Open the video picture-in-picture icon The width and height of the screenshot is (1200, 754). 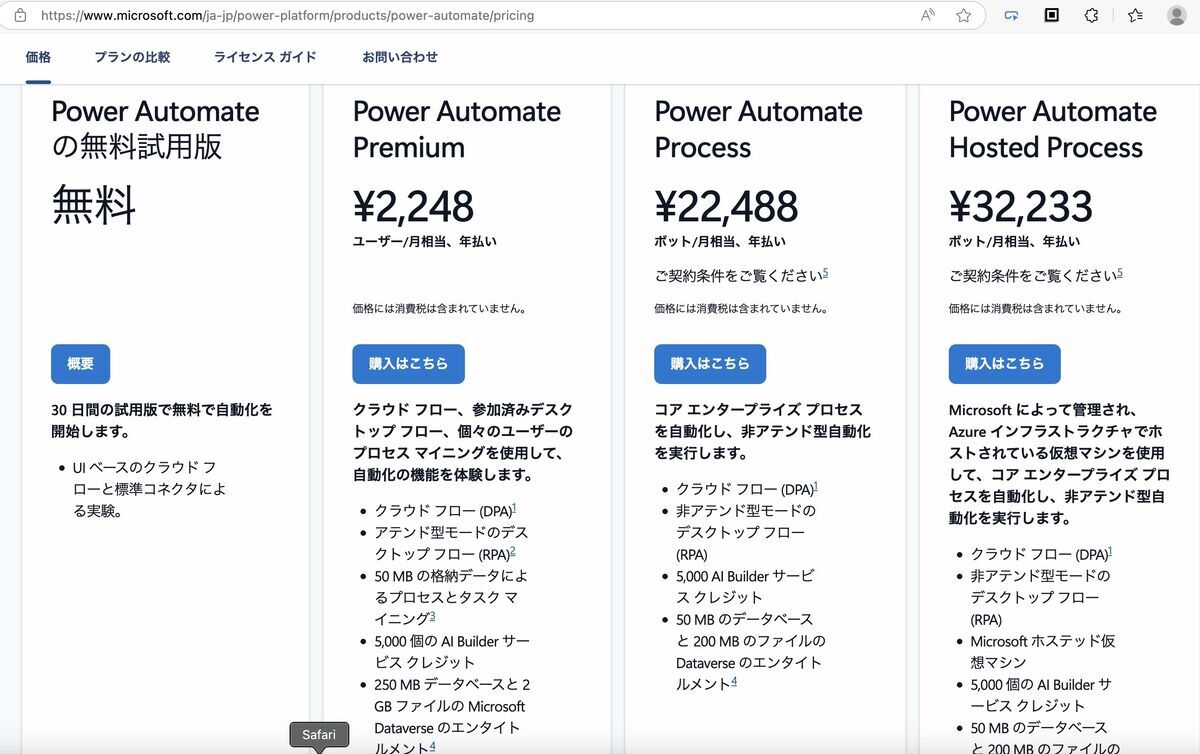[1011, 15]
